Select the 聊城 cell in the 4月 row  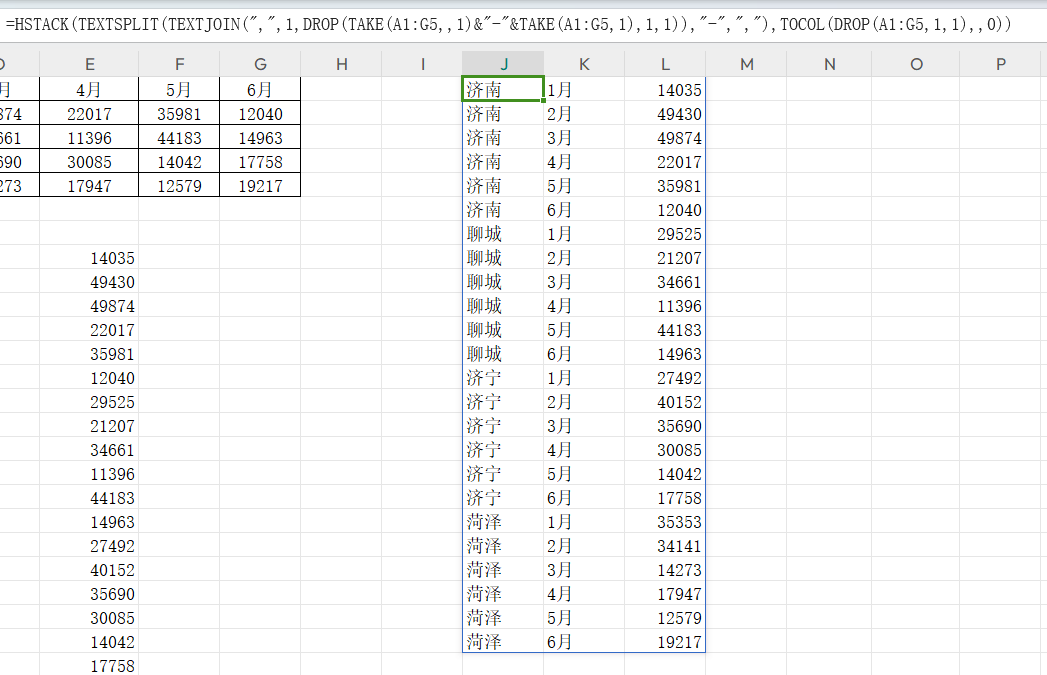pyautogui.click(x=503, y=306)
